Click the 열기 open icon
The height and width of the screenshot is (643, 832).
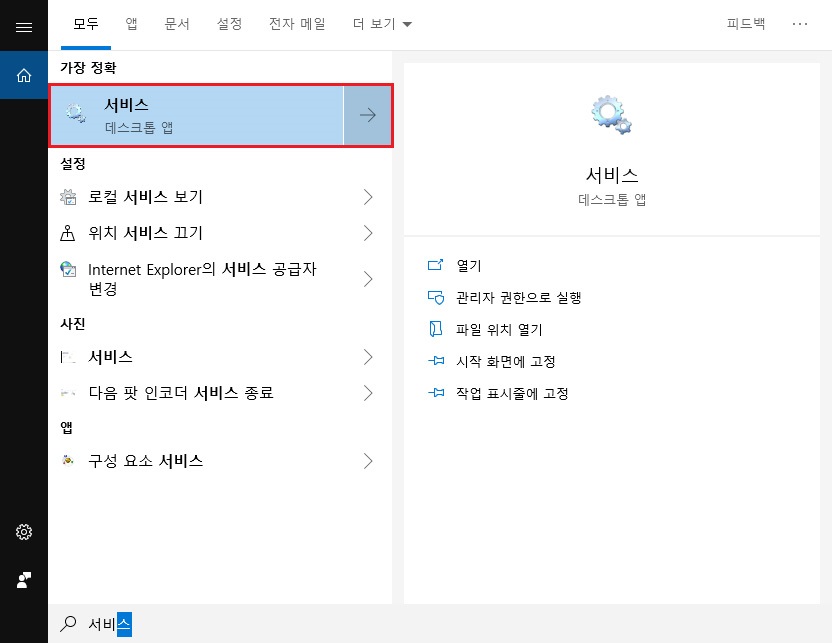[x=435, y=265]
